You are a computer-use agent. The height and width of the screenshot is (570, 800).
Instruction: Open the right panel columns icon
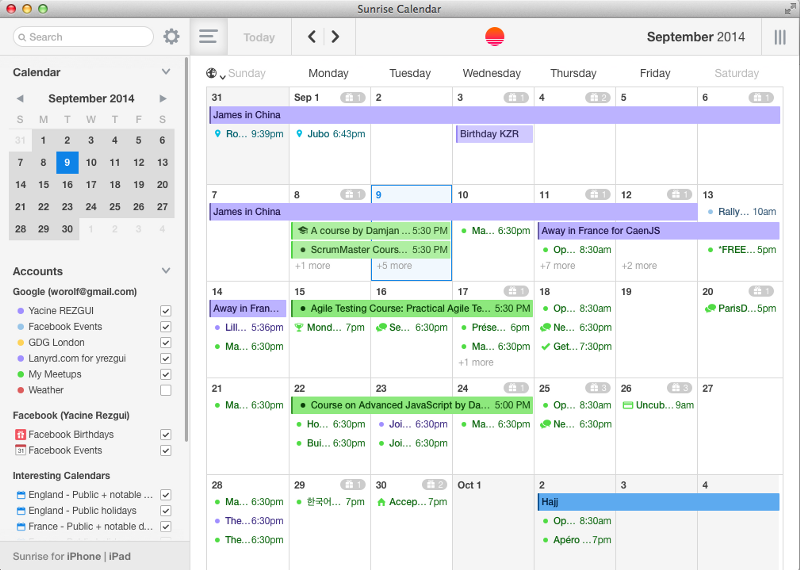780,37
